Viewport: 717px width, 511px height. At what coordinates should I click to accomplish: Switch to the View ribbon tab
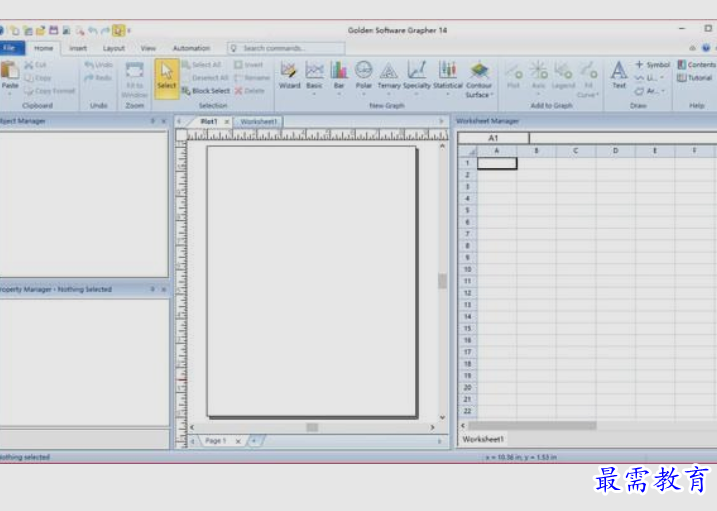(x=148, y=48)
